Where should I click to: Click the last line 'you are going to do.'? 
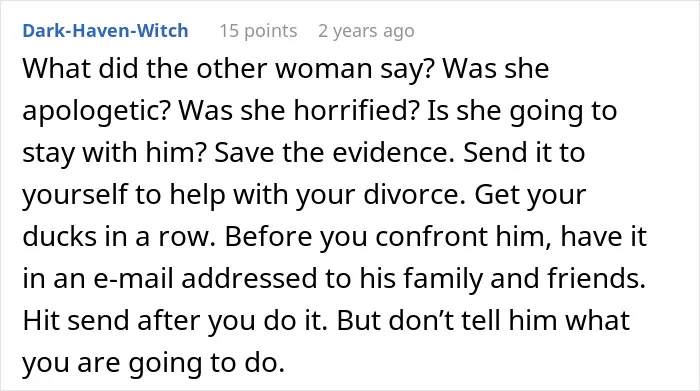[x=154, y=364]
